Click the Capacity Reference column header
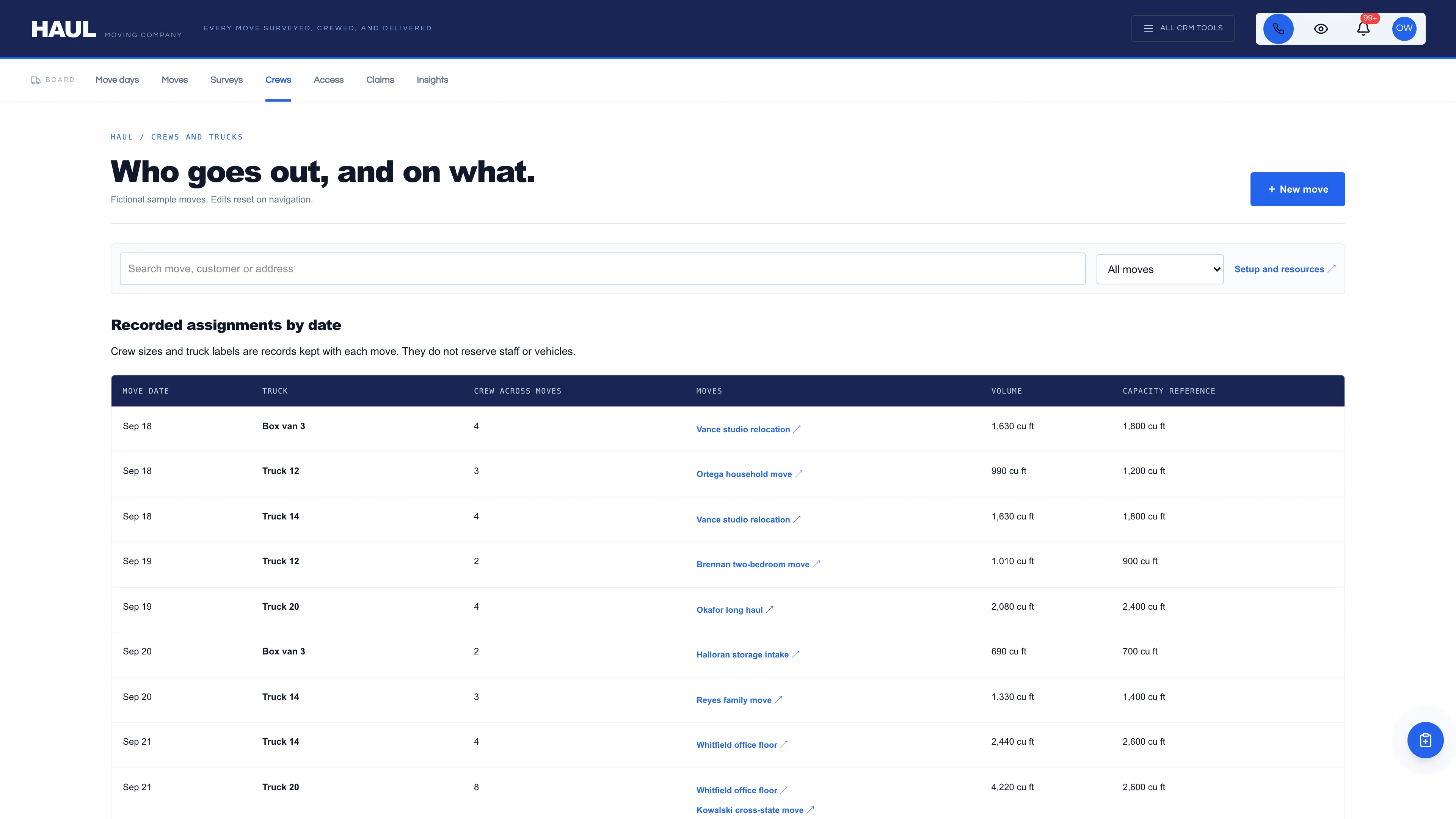 (x=1168, y=391)
